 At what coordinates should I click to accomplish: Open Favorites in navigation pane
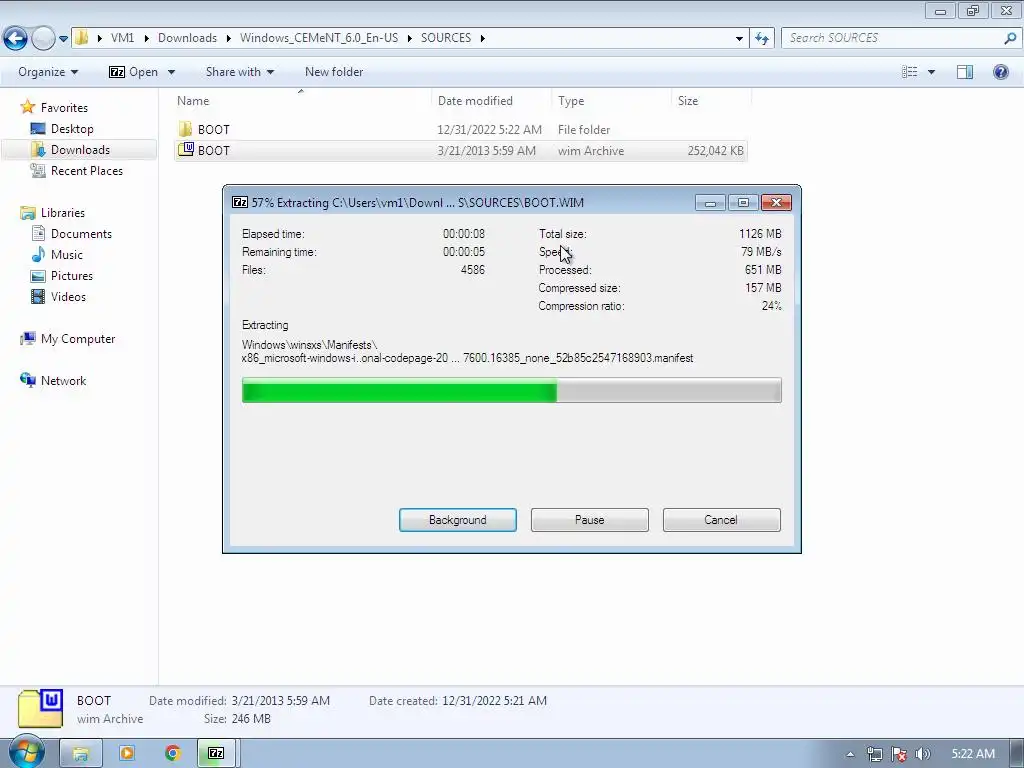[x=64, y=108]
